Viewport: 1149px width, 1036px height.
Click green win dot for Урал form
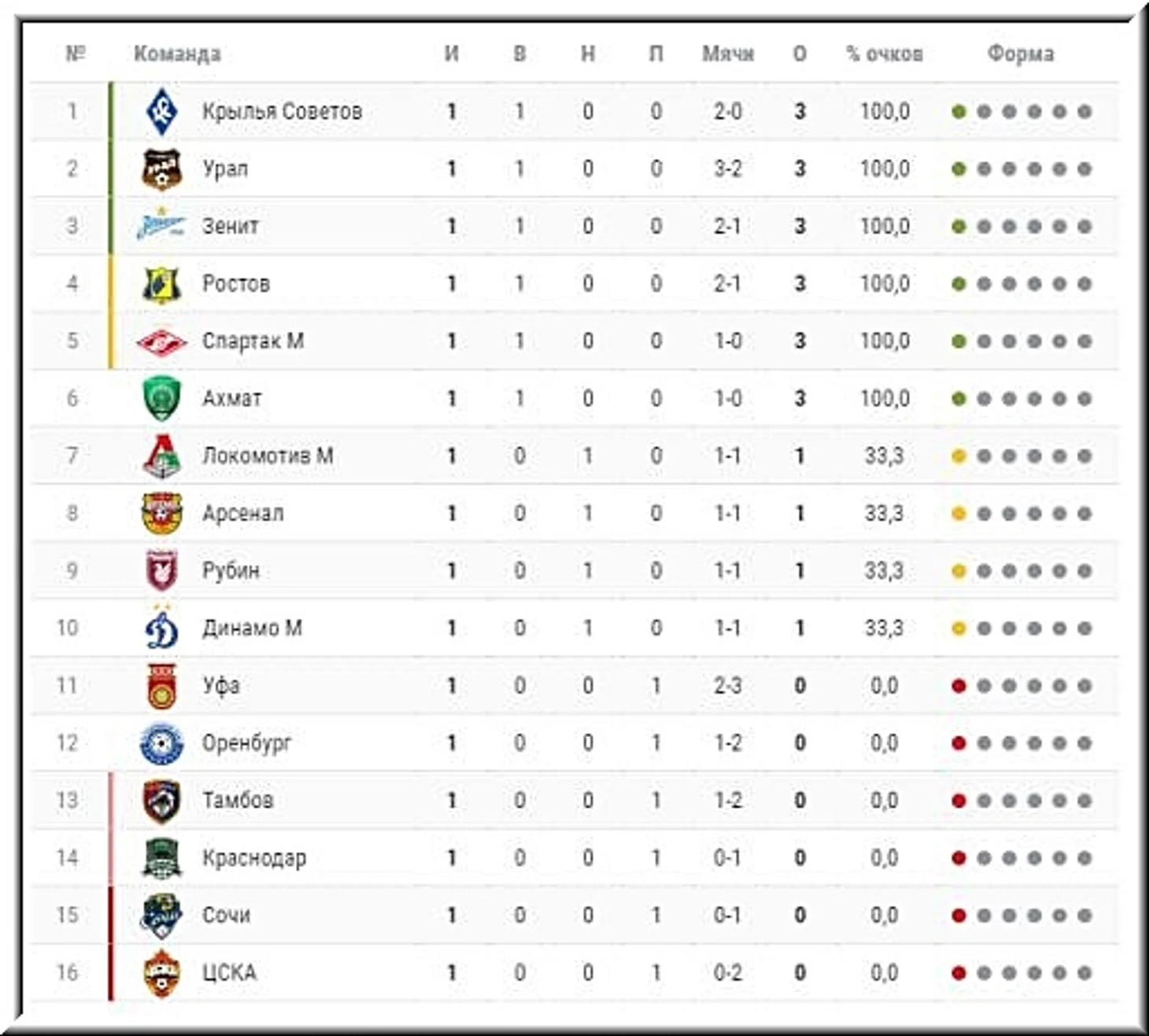pyautogui.click(x=959, y=168)
